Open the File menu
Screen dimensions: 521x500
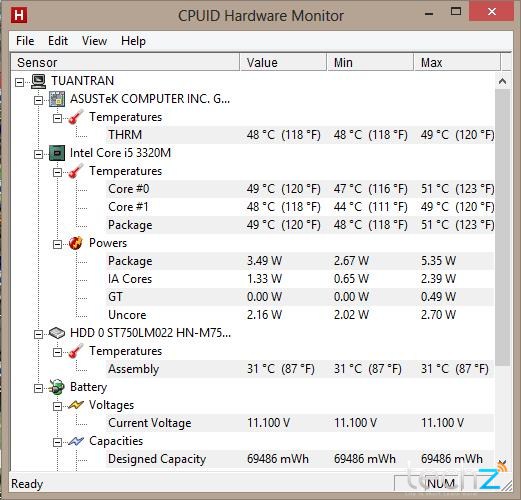25,41
